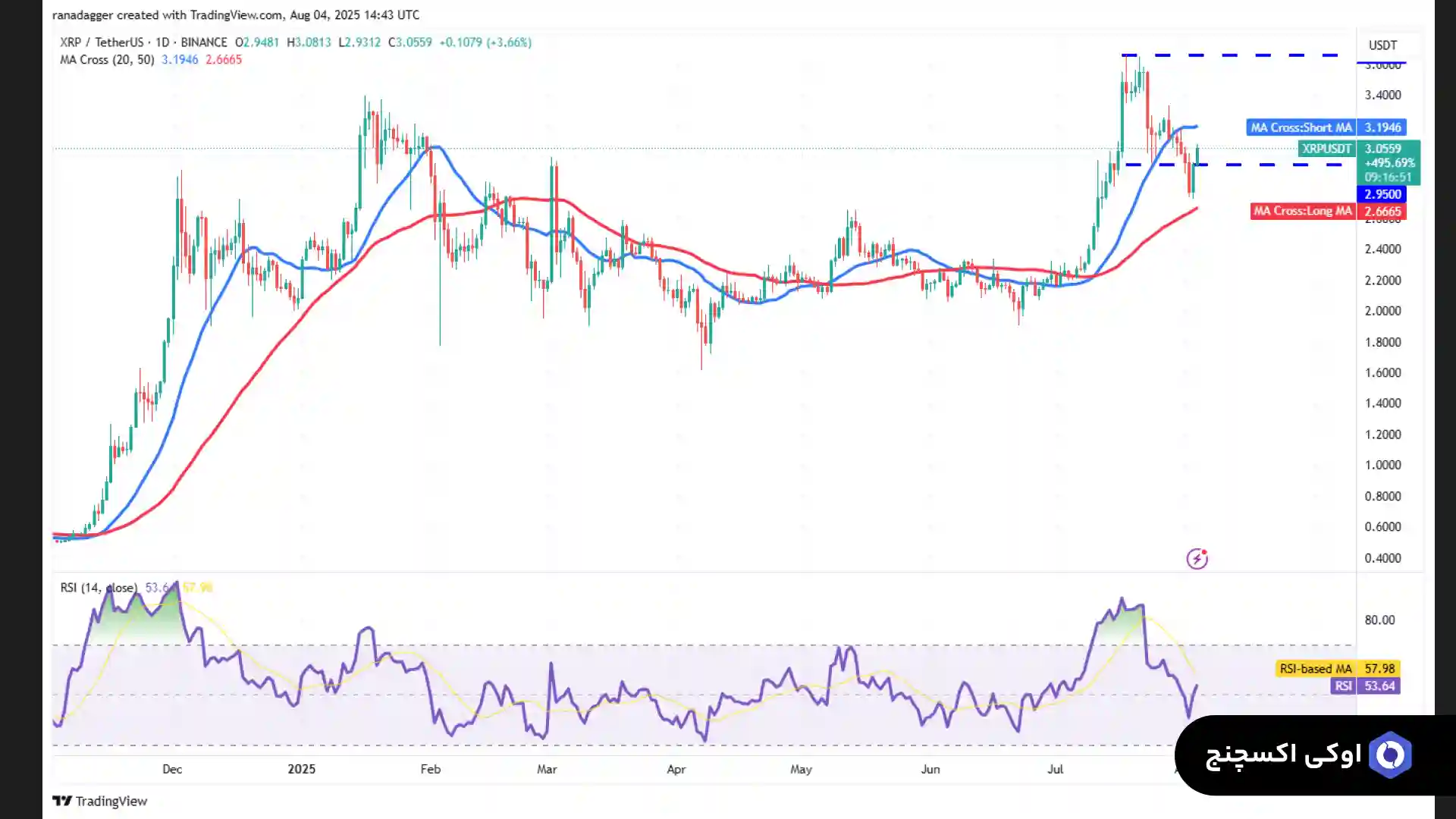Image resolution: width=1456 pixels, height=819 pixels.
Task: Click the blue hexagon OK Exchange logo
Action: [x=1390, y=755]
